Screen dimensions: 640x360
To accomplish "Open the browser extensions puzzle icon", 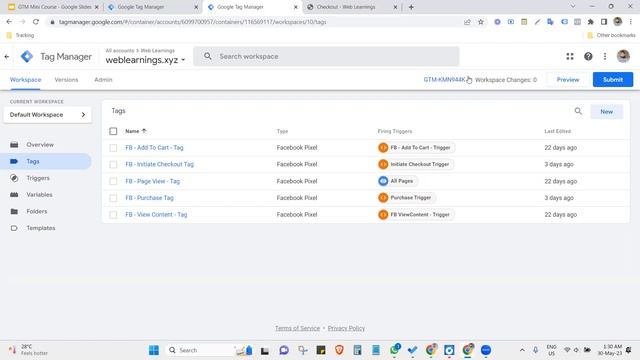I will coord(591,22).
